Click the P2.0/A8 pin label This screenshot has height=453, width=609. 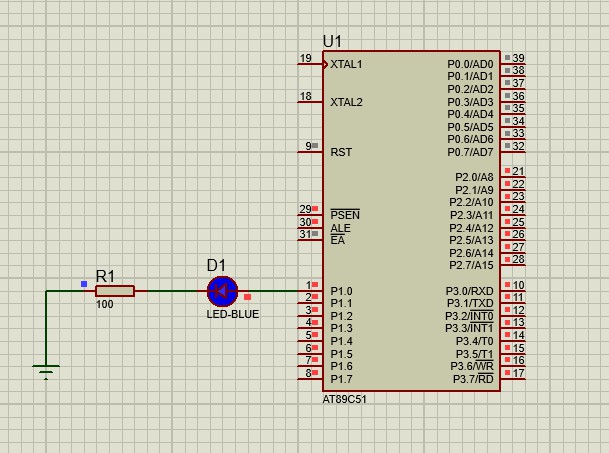(x=474, y=177)
